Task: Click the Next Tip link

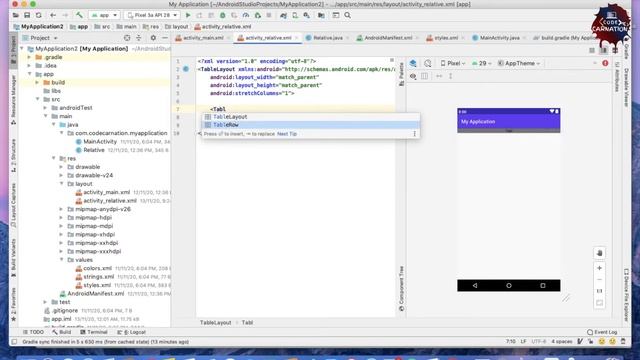Action: point(287,134)
